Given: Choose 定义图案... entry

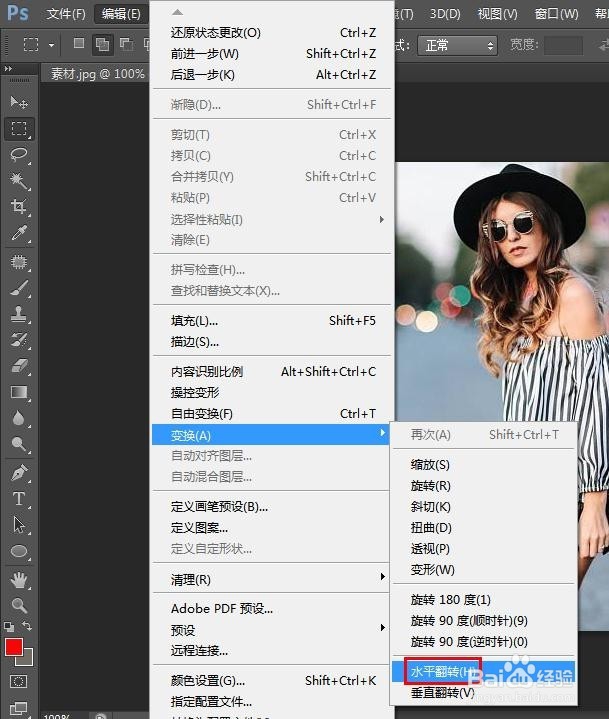Looking at the screenshot, I should pos(271,528).
